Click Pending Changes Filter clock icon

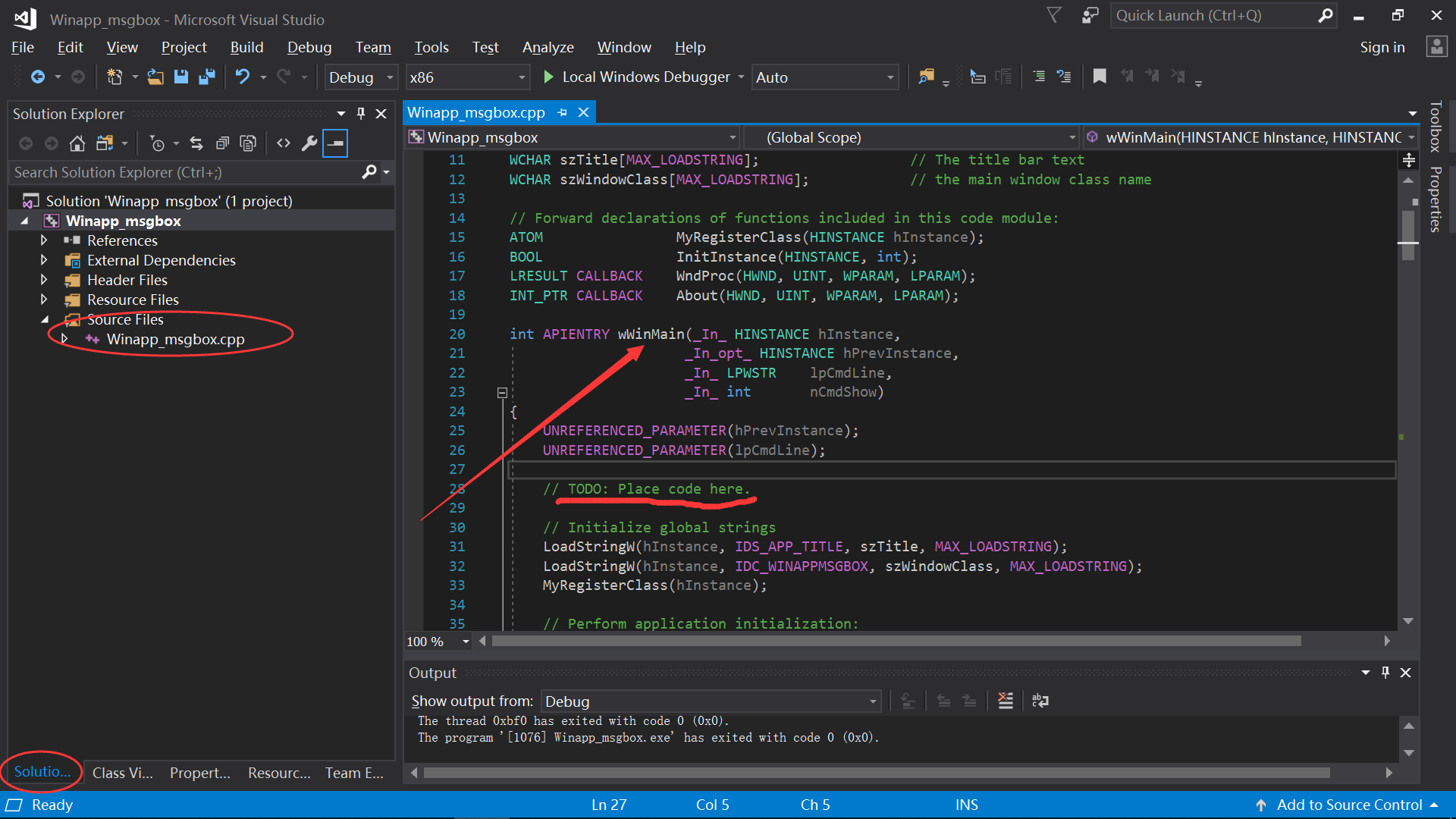pyautogui.click(x=157, y=143)
